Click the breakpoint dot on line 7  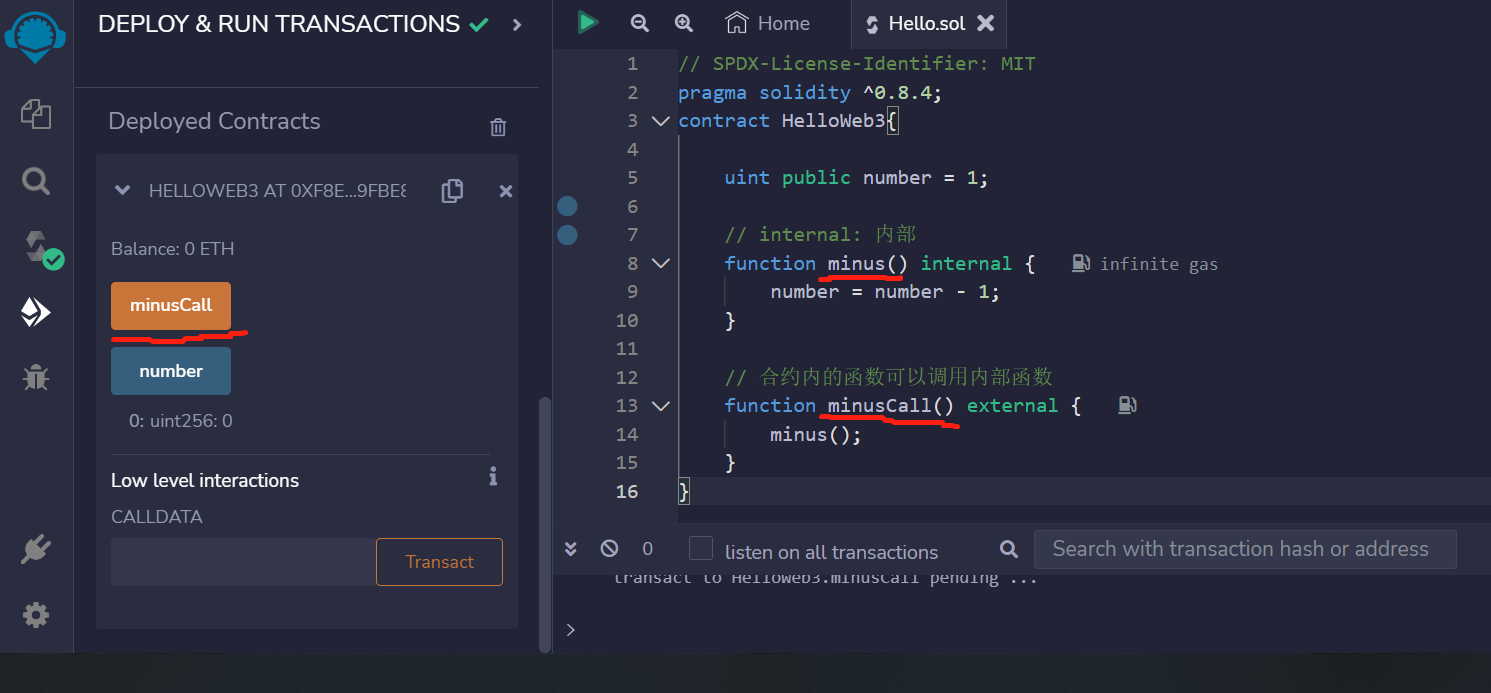click(567, 235)
